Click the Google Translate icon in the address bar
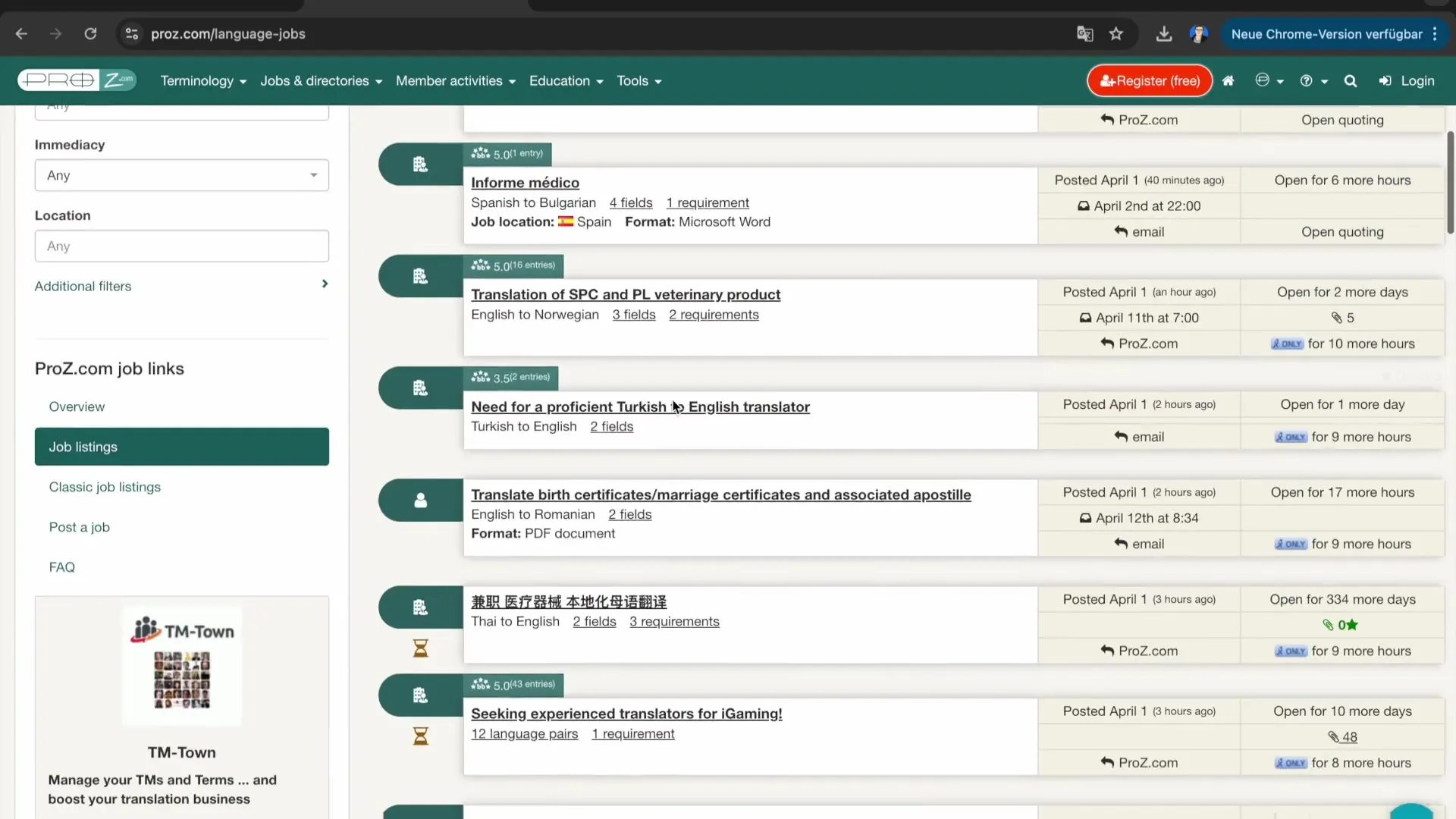Viewport: 1456px width, 819px height. (1084, 33)
